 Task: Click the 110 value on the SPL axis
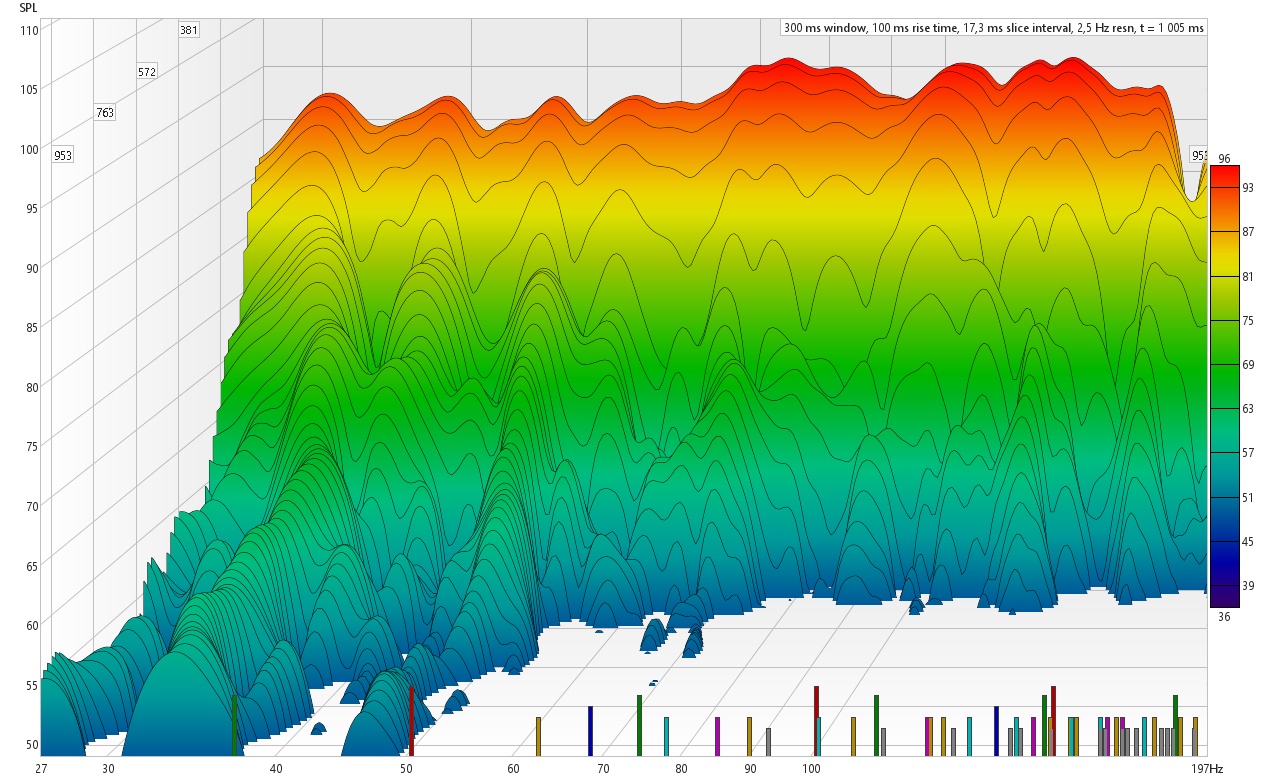click(29, 30)
